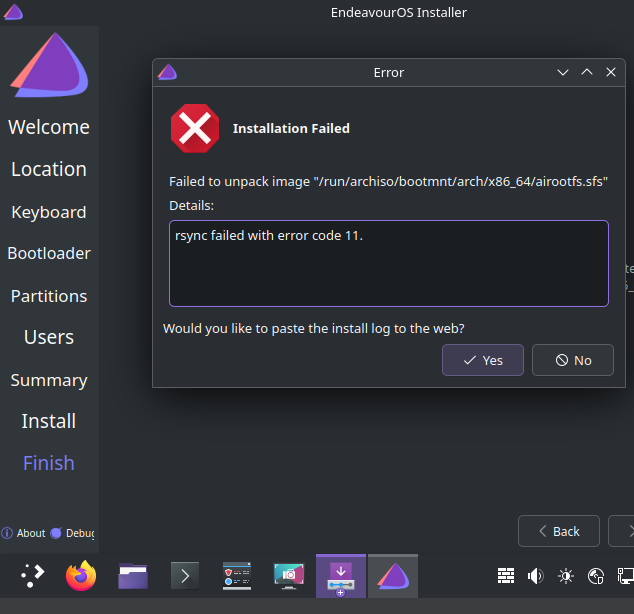Select the Location step in sidebar
The width and height of the screenshot is (634, 614).
(49, 169)
